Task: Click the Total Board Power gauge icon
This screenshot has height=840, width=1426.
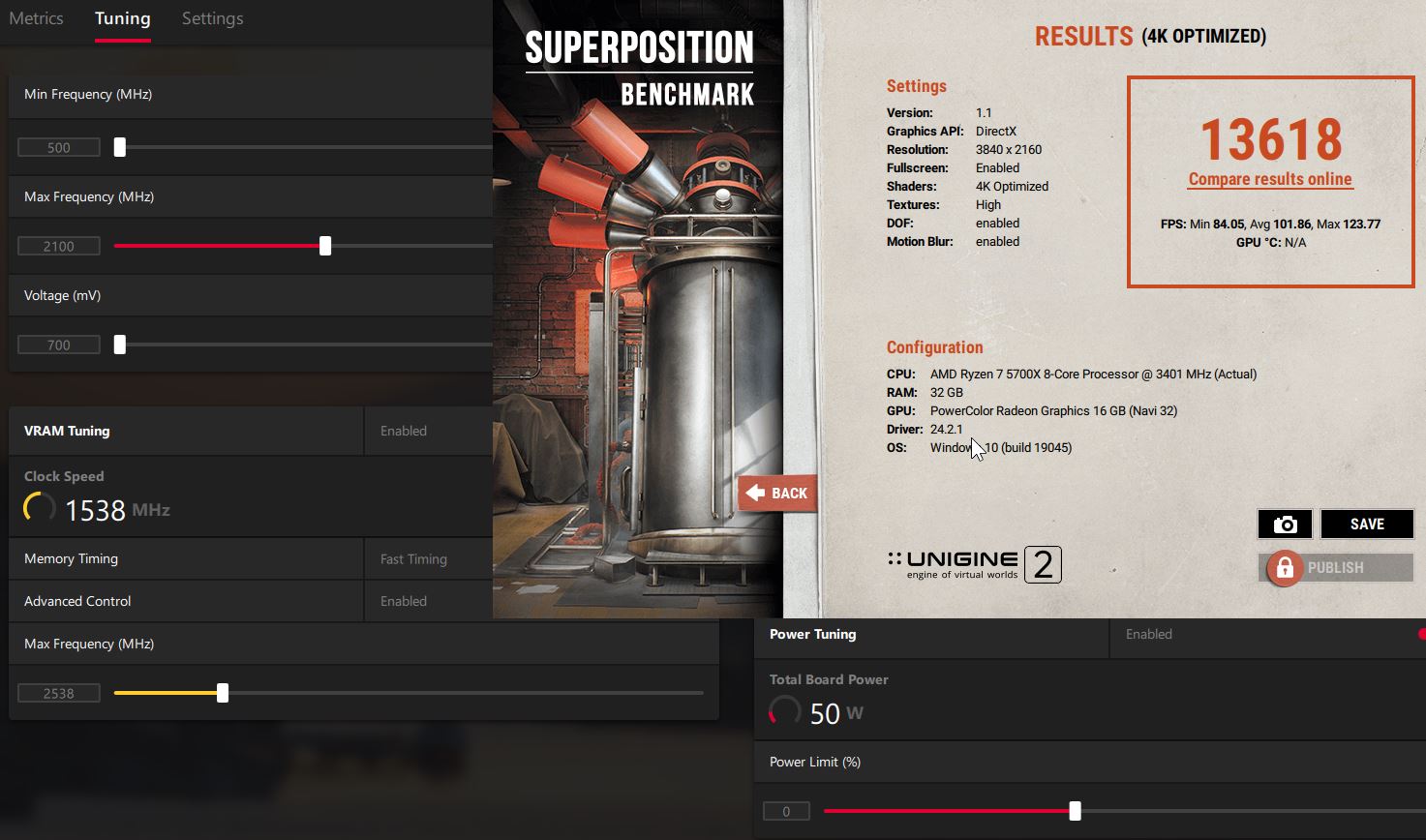Action: point(785,711)
